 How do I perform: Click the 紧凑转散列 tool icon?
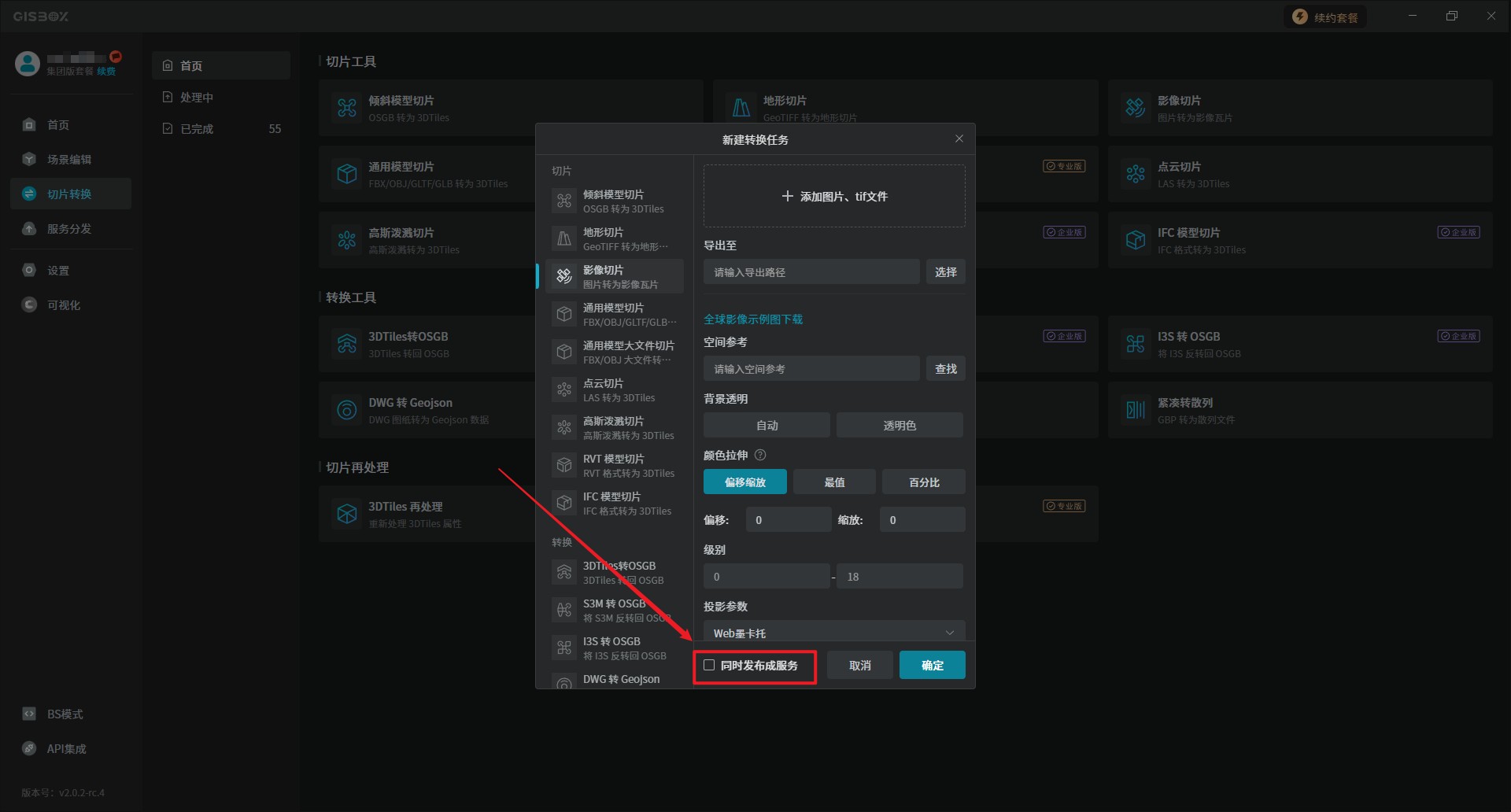pyautogui.click(x=1135, y=410)
